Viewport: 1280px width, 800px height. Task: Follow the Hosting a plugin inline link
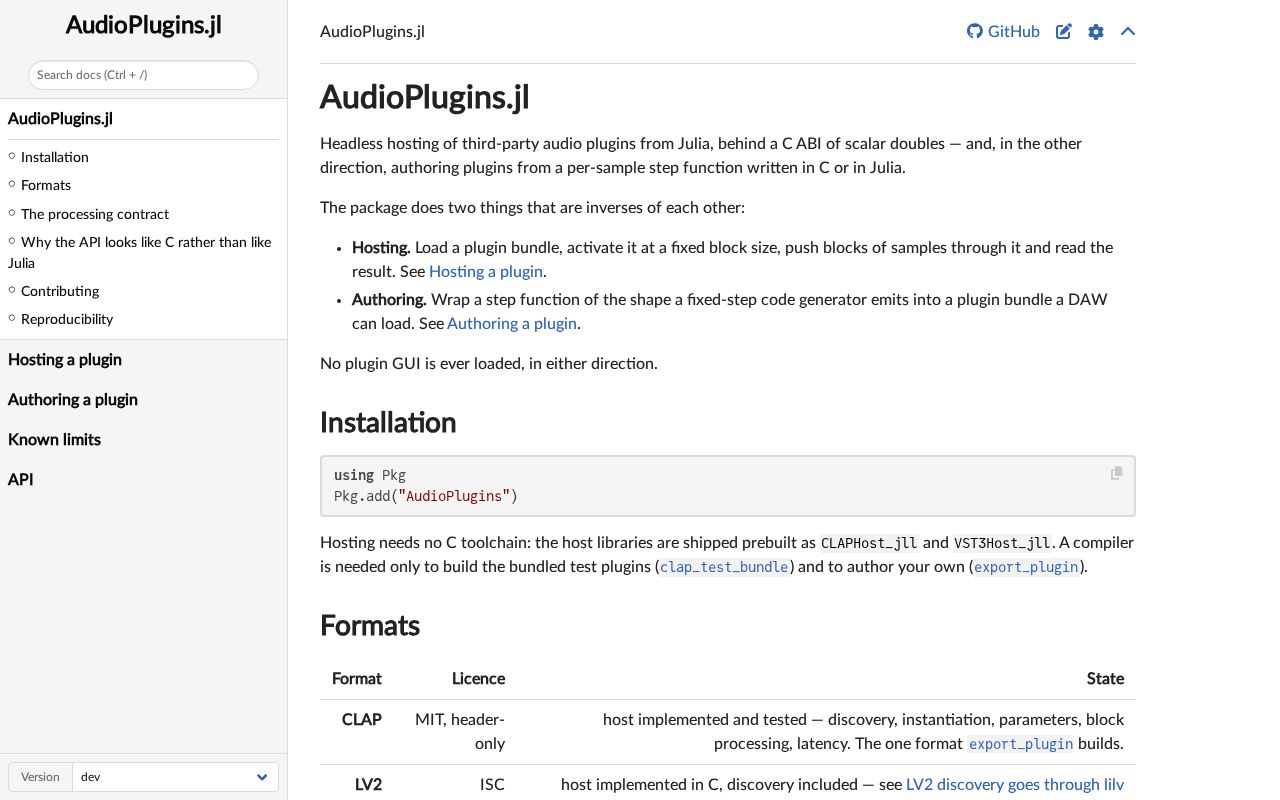pyautogui.click(x=486, y=271)
